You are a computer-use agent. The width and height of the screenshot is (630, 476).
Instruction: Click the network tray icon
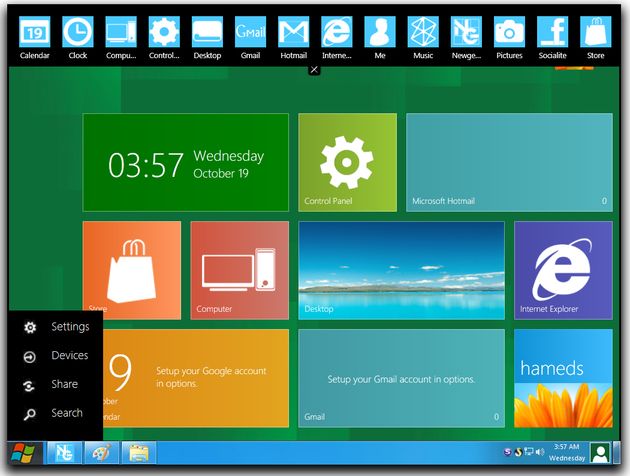click(x=529, y=452)
